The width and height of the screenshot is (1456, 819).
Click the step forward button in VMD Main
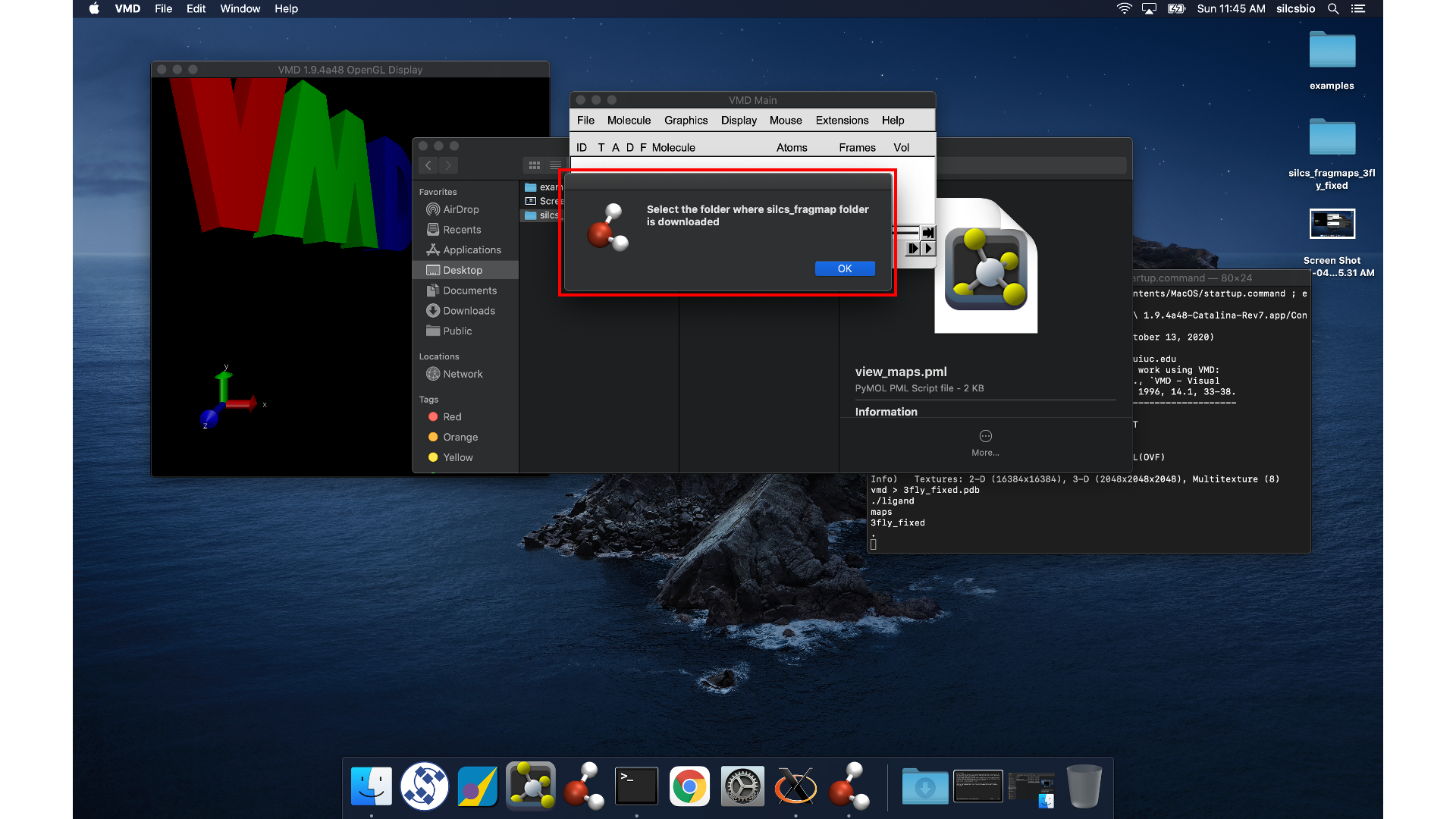tap(913, 248)
